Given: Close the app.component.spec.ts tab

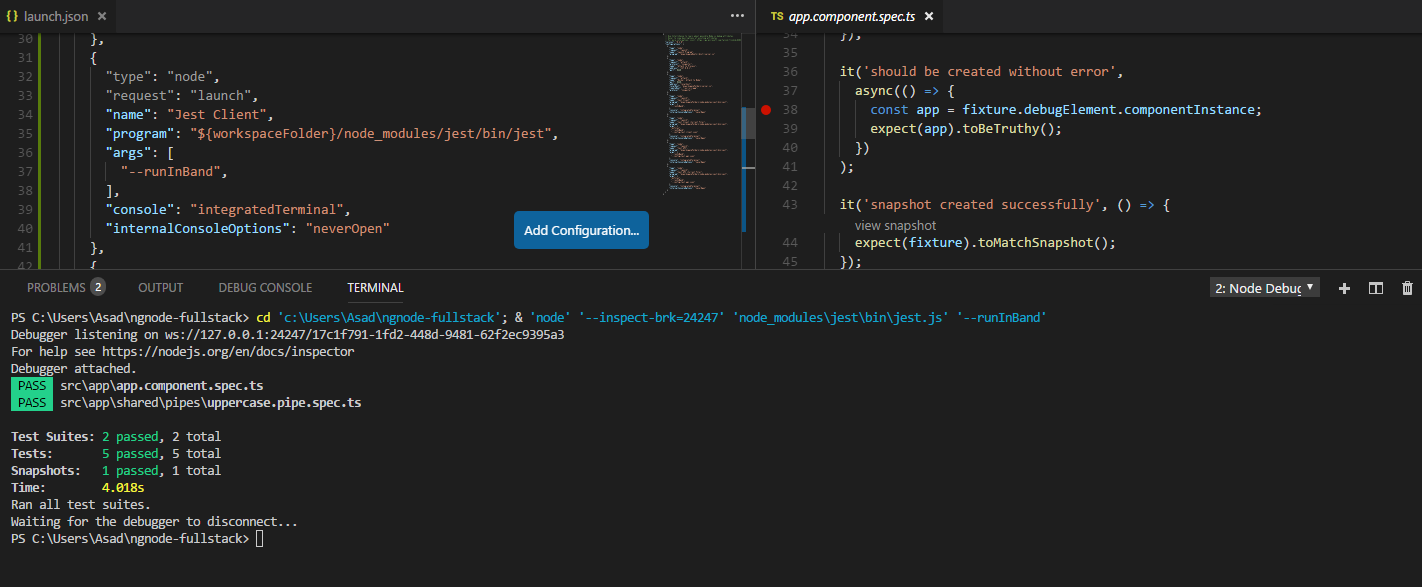Looking at the screenshot, I should pos(928,16).
